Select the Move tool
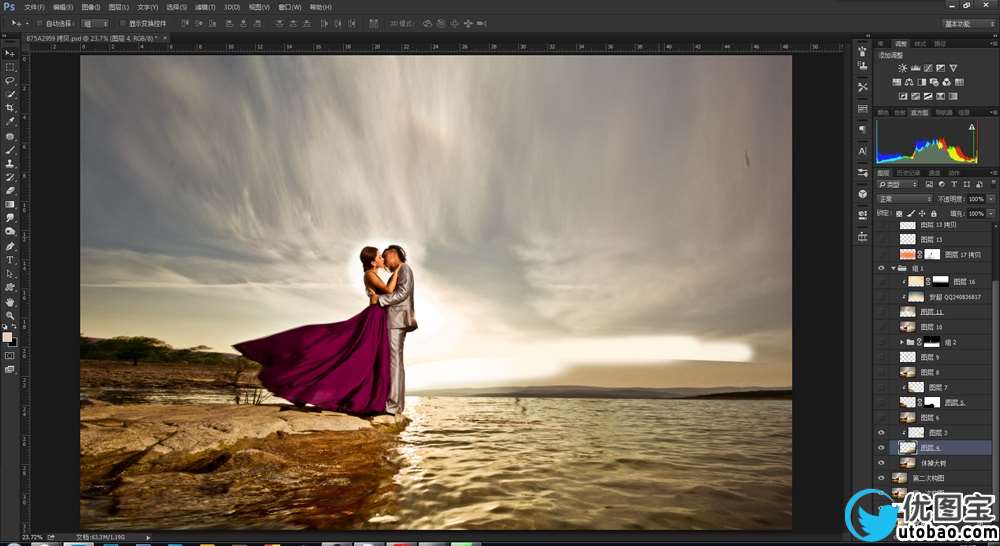The width and height of the screenshot is (1000, 546). (10, 54)
